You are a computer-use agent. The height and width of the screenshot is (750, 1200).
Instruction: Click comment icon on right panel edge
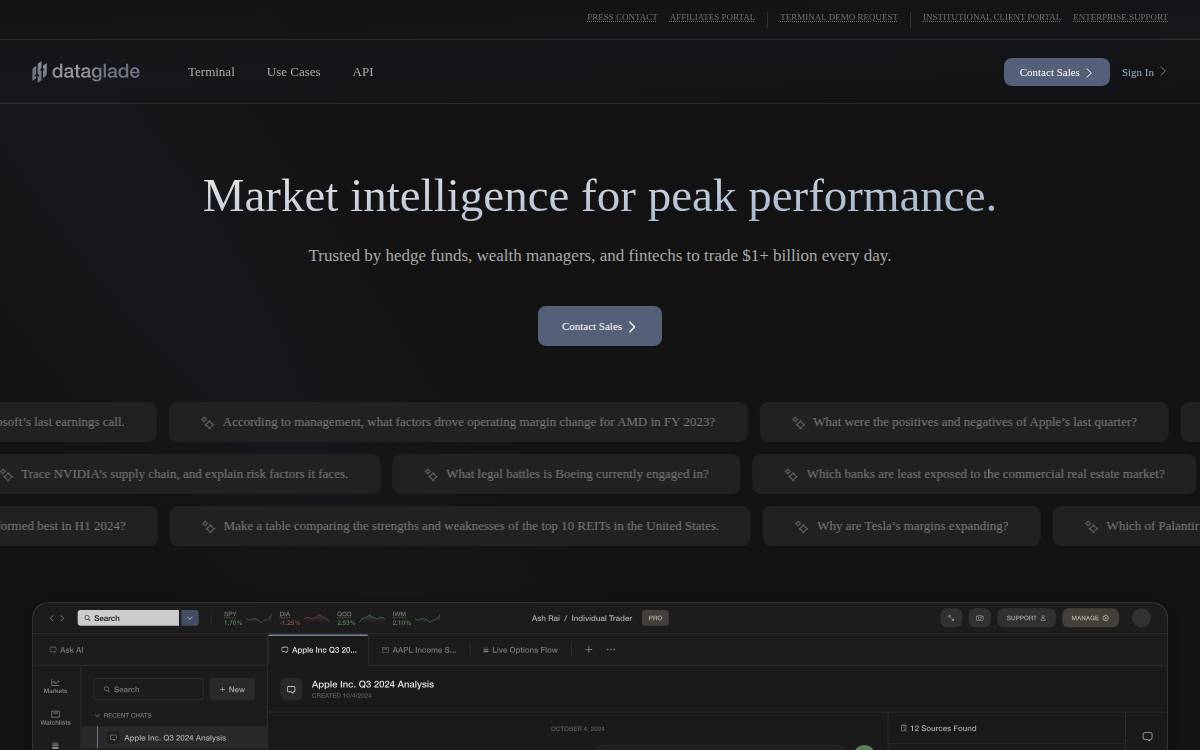(1147, 736)
